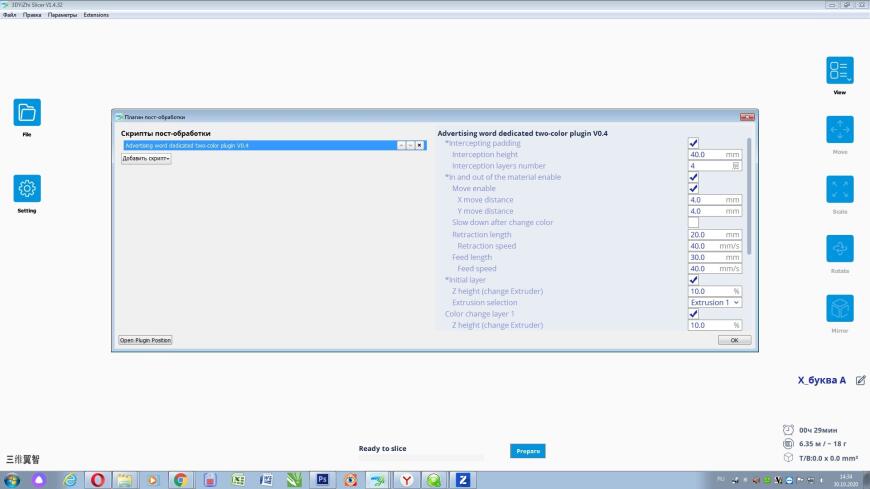870x489 pixels.
Task: Open File Explorer from the taskbar
Action: [x=125, y=480]
